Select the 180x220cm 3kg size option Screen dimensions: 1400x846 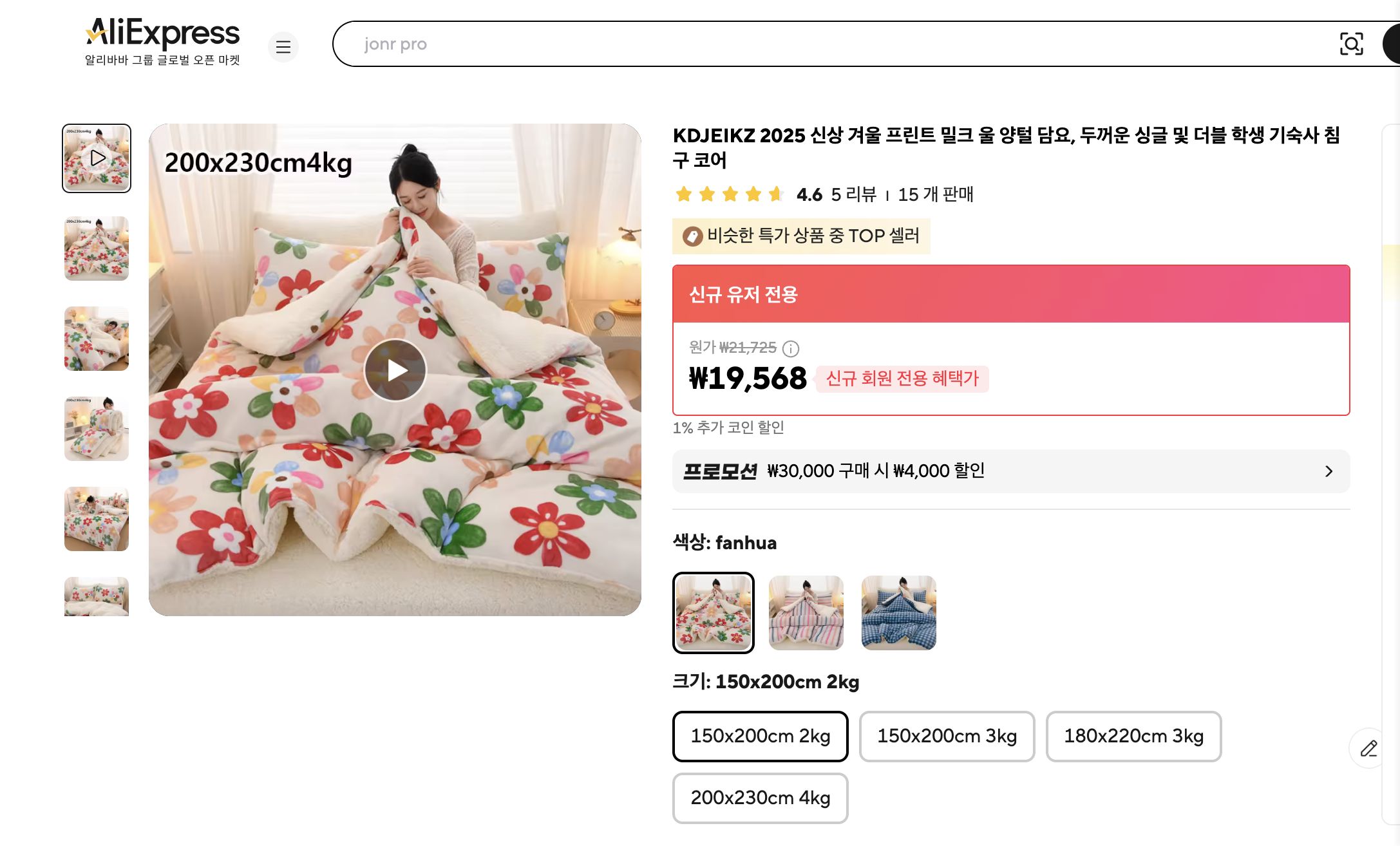pyautogui.click(x=1133, y=737)
